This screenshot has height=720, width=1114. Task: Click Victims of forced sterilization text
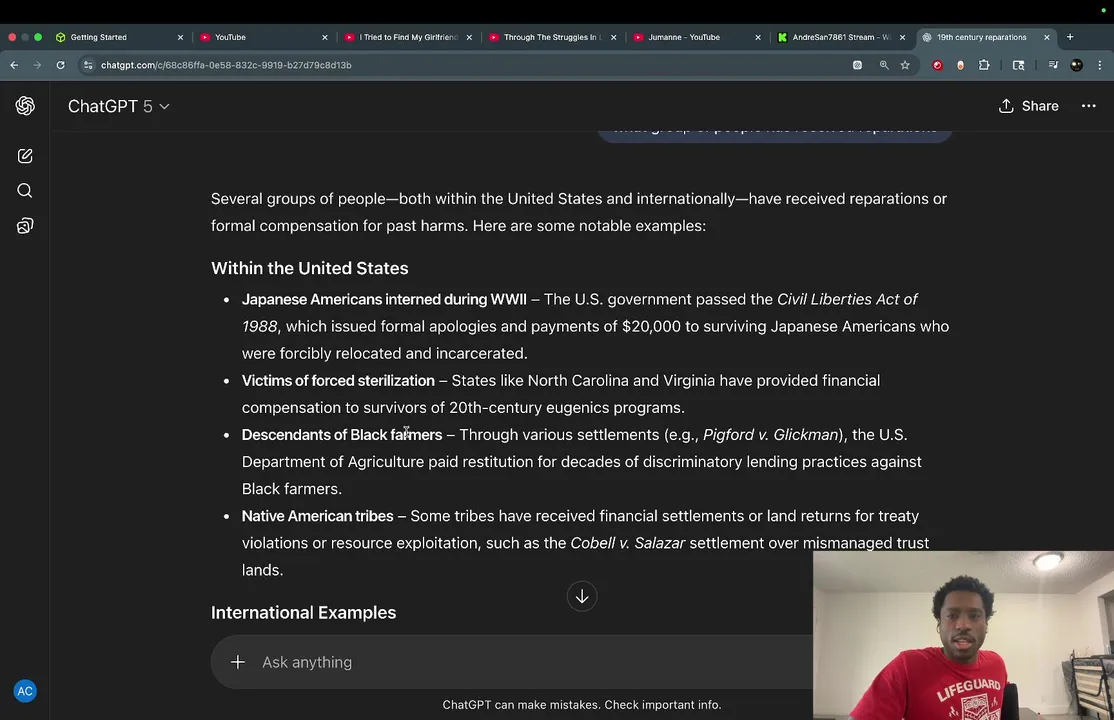338,380
